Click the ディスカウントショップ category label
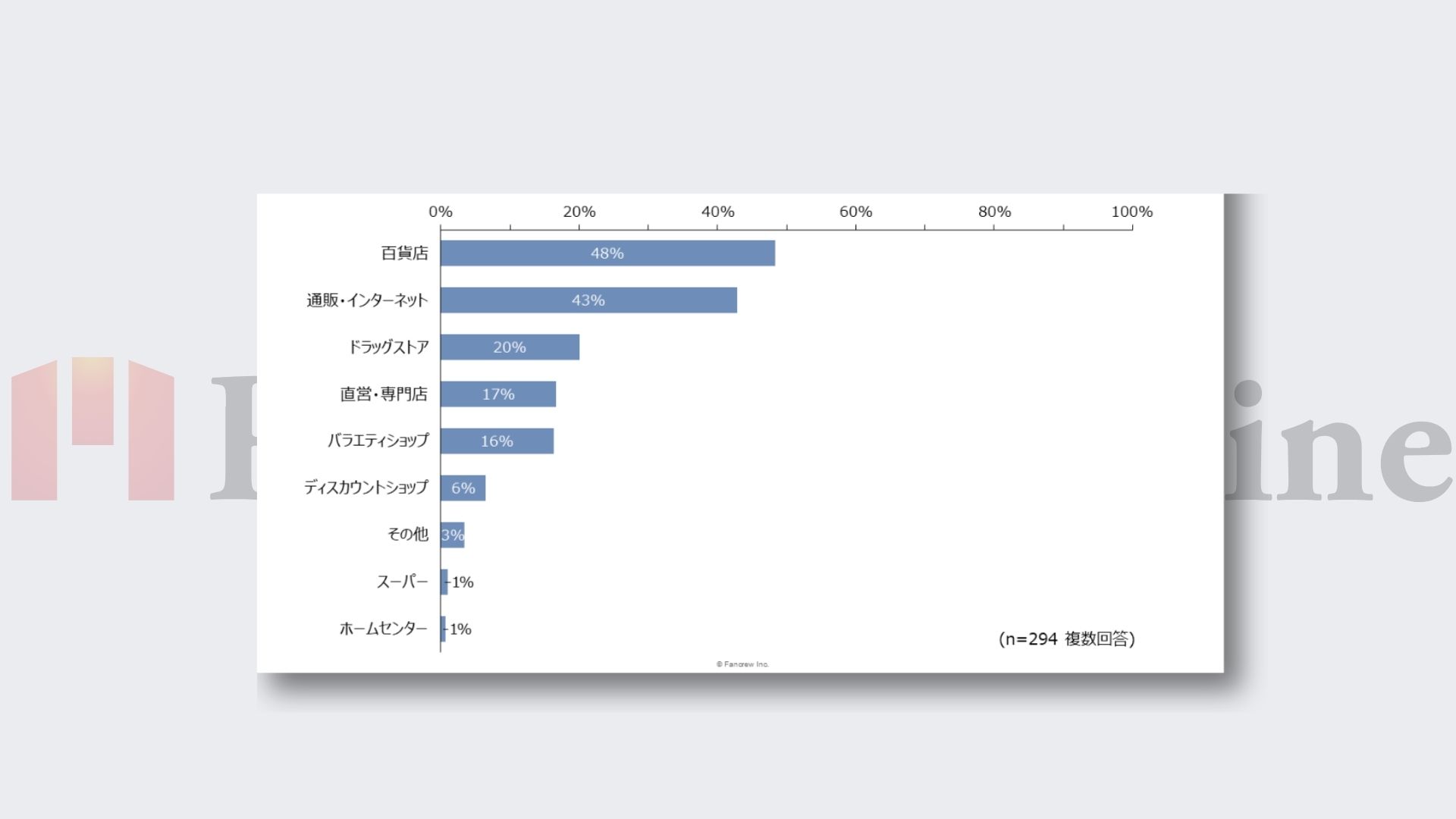Image resolution: width=1456 pixels, height=819 pixels. [366, 488]
